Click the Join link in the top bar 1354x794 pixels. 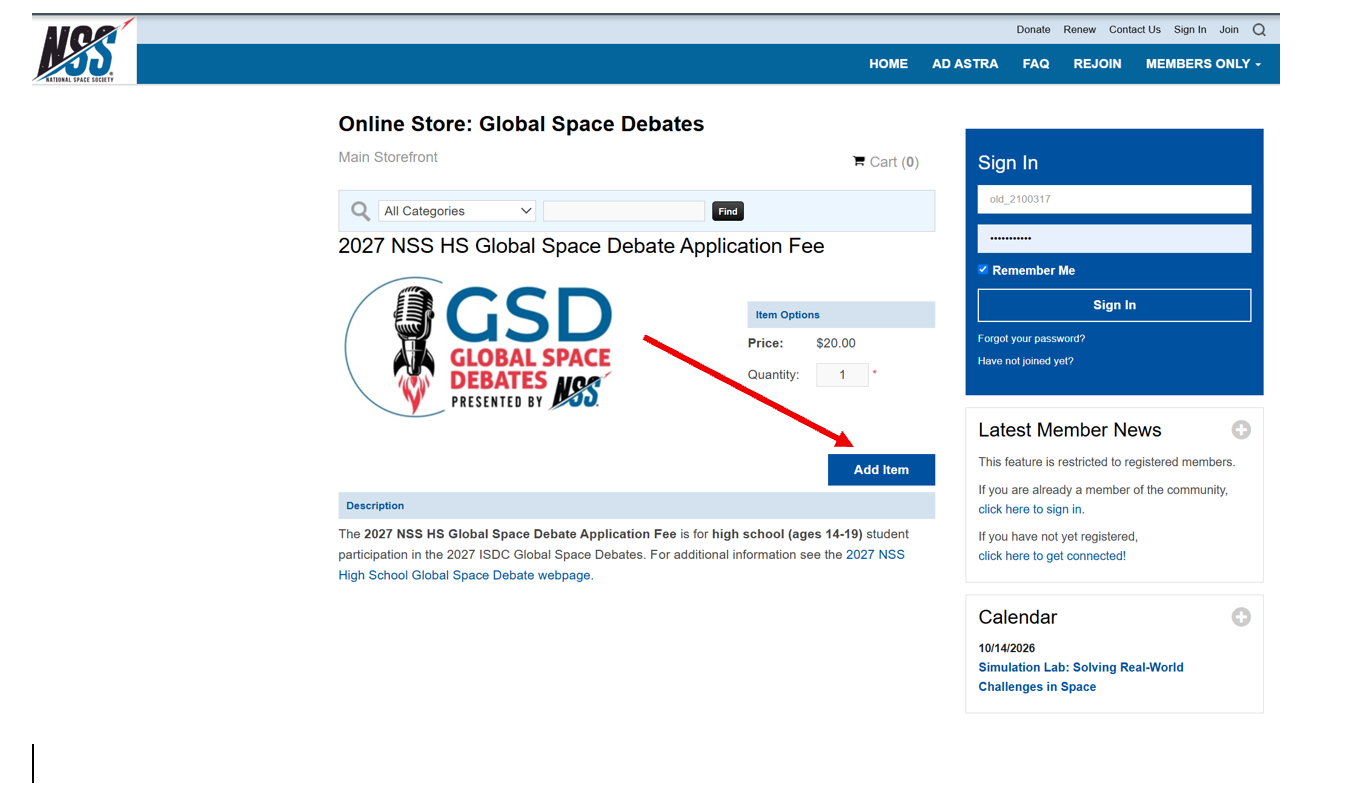click(x=1229, y=30)
